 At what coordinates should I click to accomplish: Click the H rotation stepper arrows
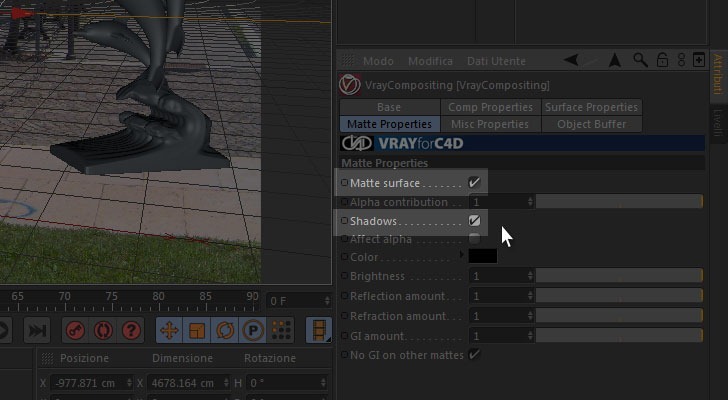(x=323, y=383)
